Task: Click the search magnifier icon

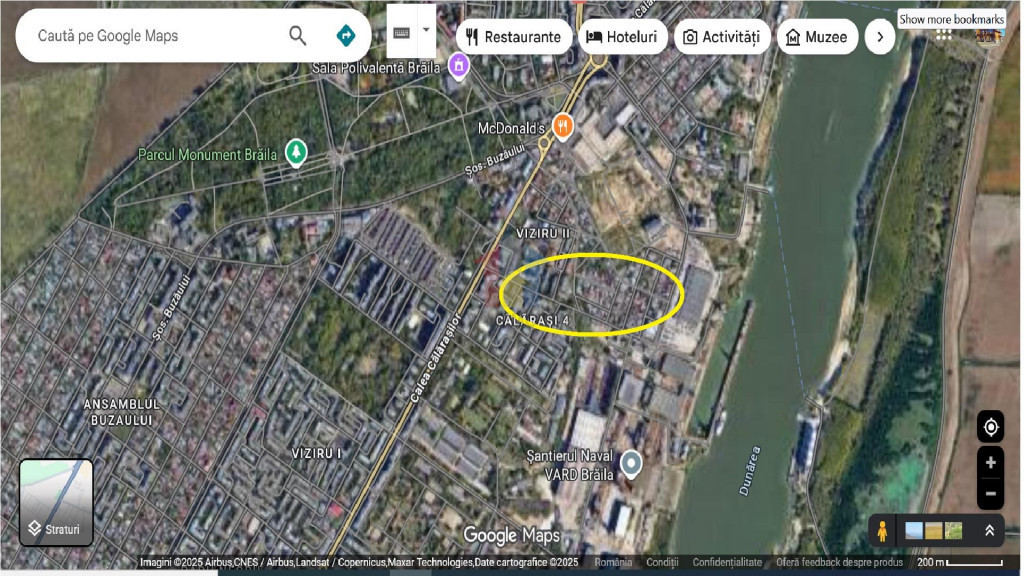Action: [x=297, y=36]
